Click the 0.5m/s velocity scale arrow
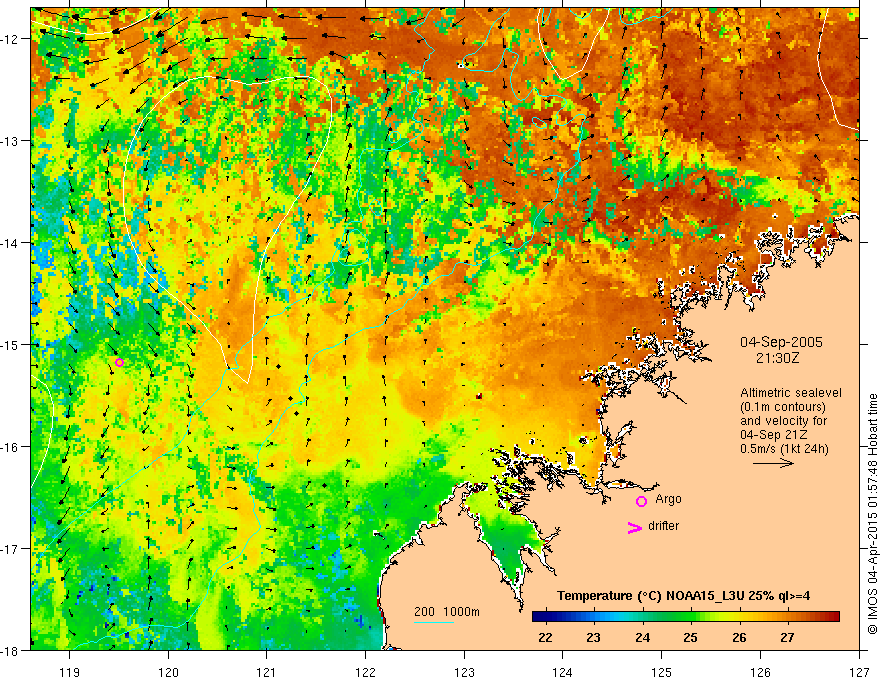 (773, 463)
